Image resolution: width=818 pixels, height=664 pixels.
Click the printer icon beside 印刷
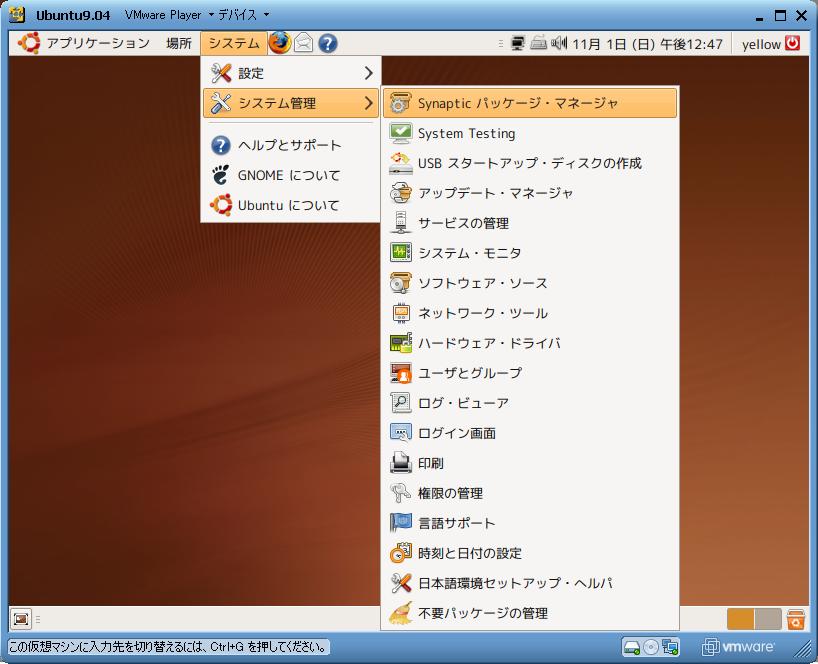(x=401, y=463)
